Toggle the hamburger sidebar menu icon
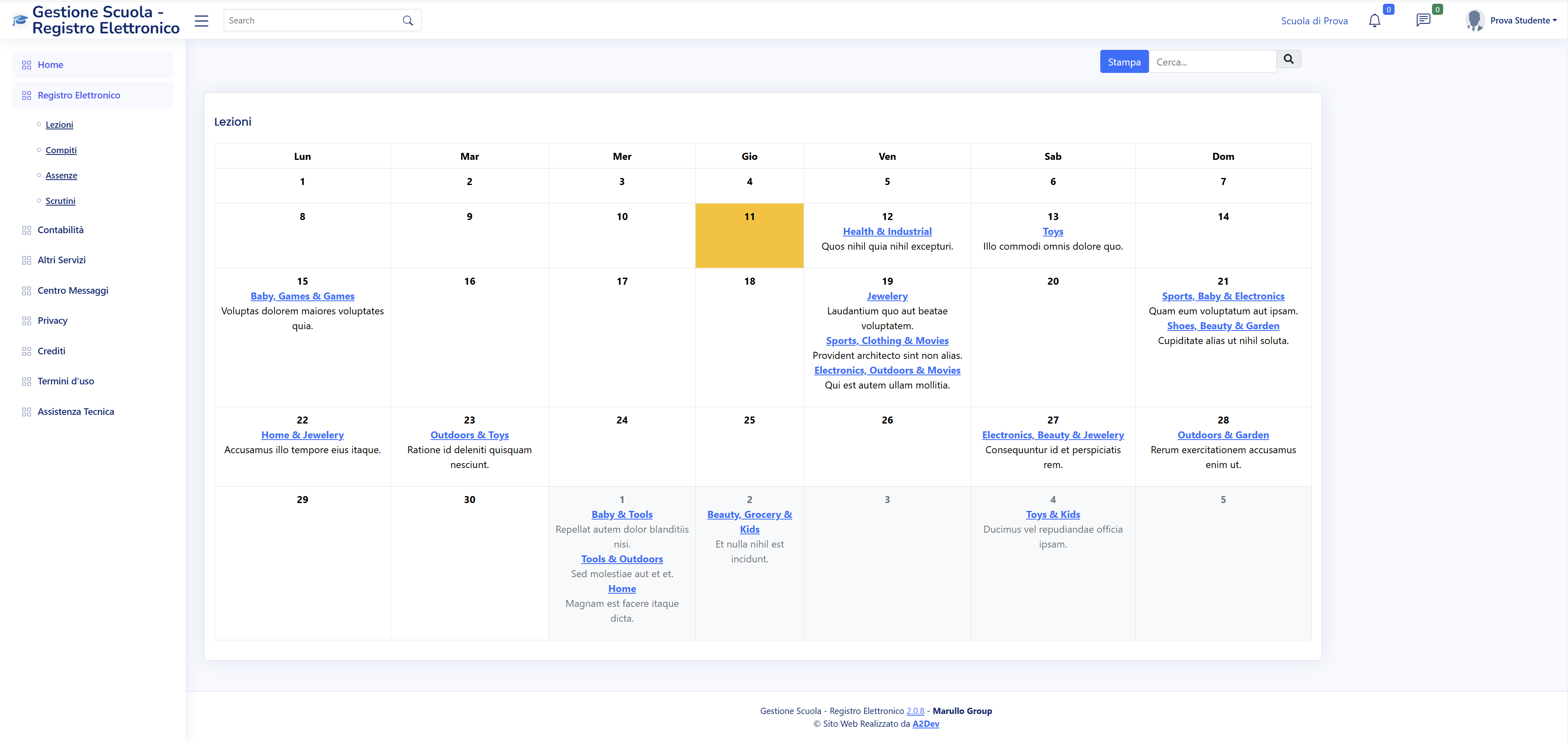Screen dimensions: 1568x742 click(202, 21)
